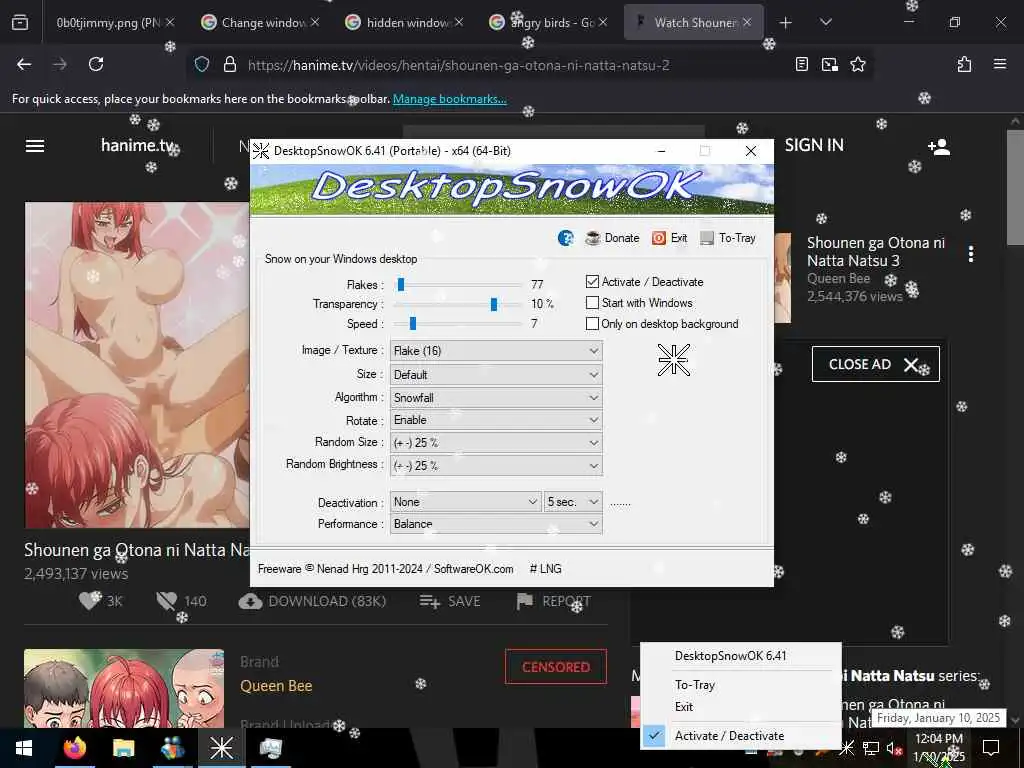Open the 5 sec. delay dropdown
The width and height of the screenshot is (1024, 768).
(573, 502)
